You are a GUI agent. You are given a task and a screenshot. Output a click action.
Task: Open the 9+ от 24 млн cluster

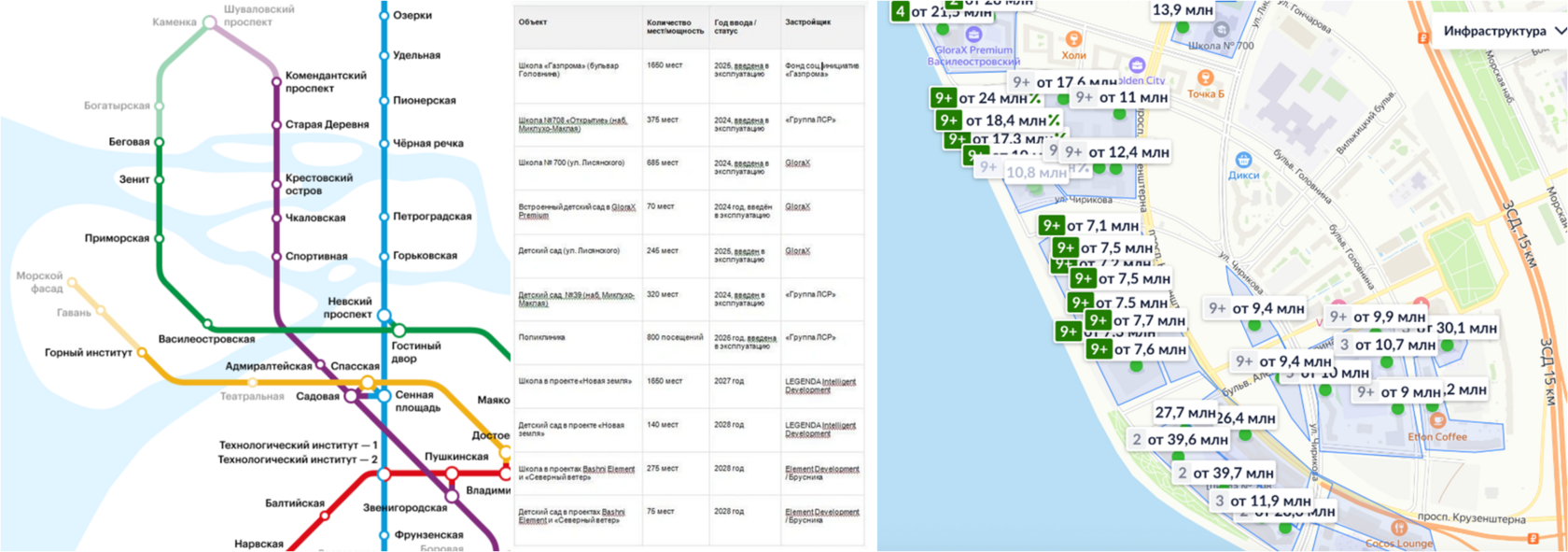[x=987, y=98]
